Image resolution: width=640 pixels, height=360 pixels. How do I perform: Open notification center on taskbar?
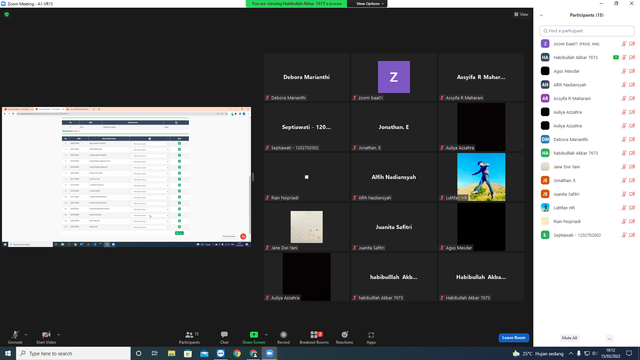629,353
